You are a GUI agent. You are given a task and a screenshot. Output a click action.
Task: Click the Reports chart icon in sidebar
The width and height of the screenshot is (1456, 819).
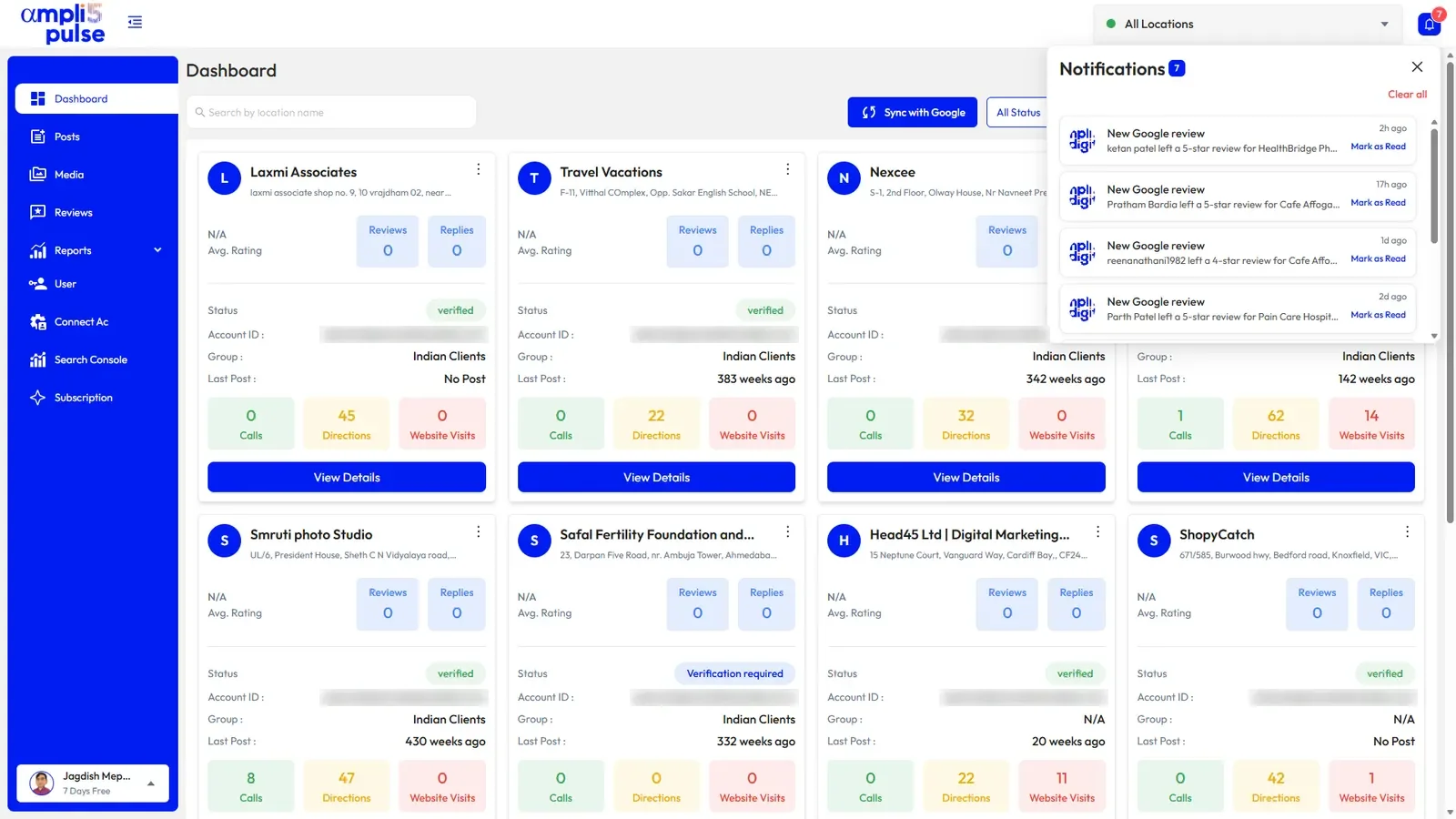click(x=37, y=250)
